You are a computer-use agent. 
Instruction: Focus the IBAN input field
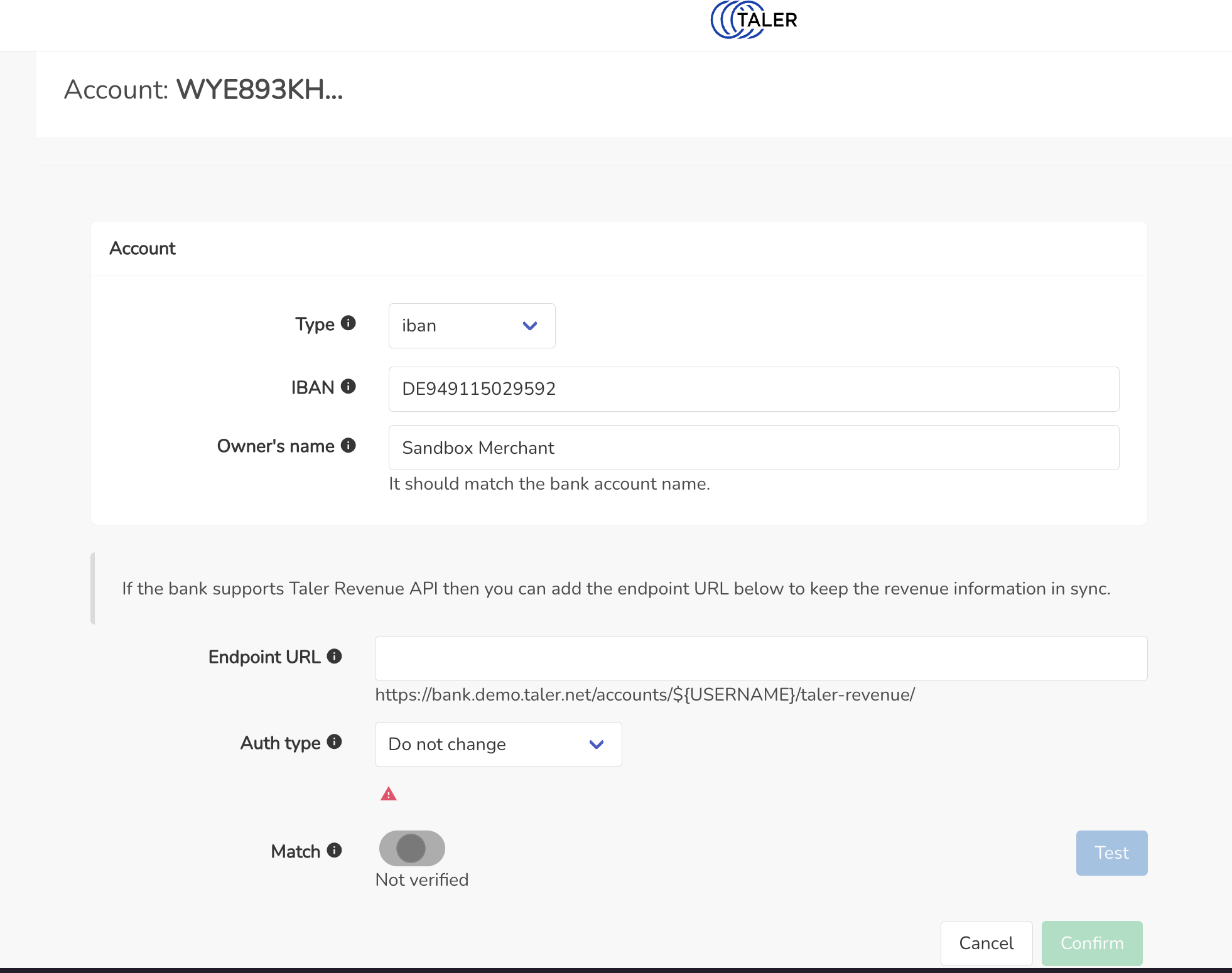[754, 389]
